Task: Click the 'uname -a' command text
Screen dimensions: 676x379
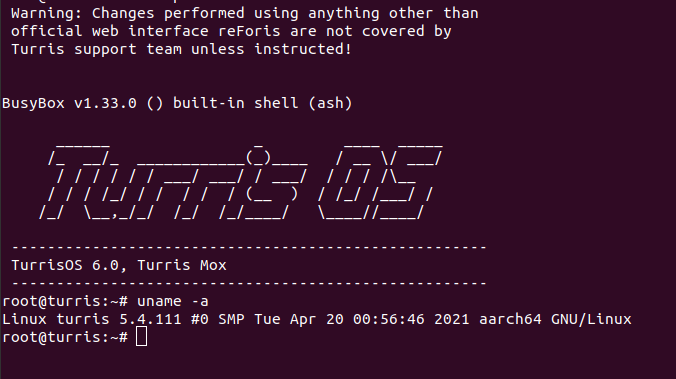Action: pyautogui.click(x=173, y=301)
